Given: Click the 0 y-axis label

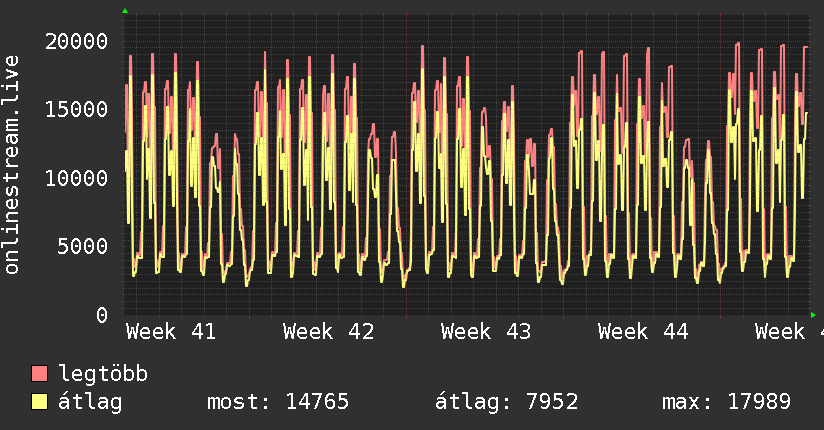Looking at the screenshot, I should tap(102, 315).
